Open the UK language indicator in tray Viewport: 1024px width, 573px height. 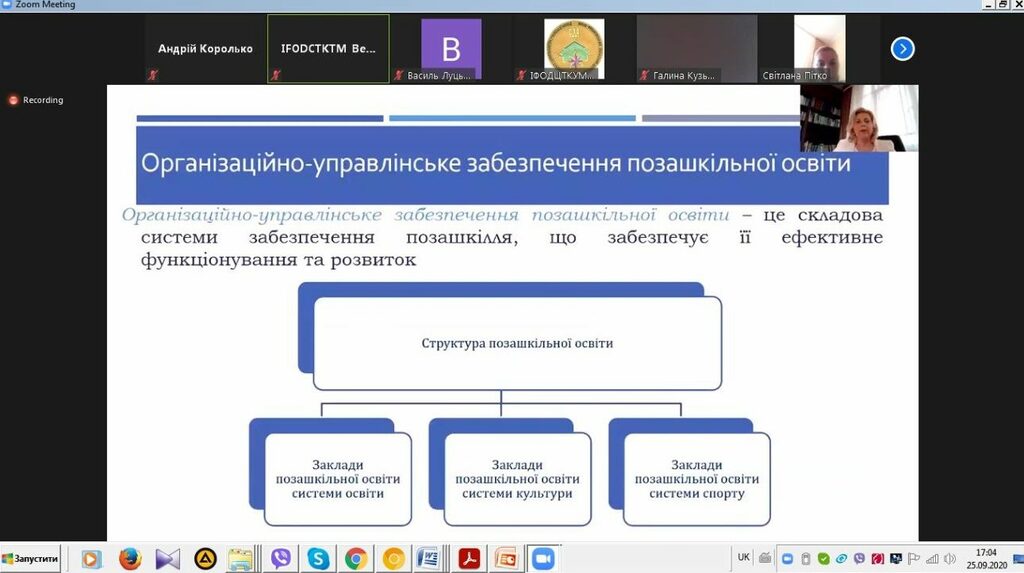pyautogui.click(x=743, y=557)
